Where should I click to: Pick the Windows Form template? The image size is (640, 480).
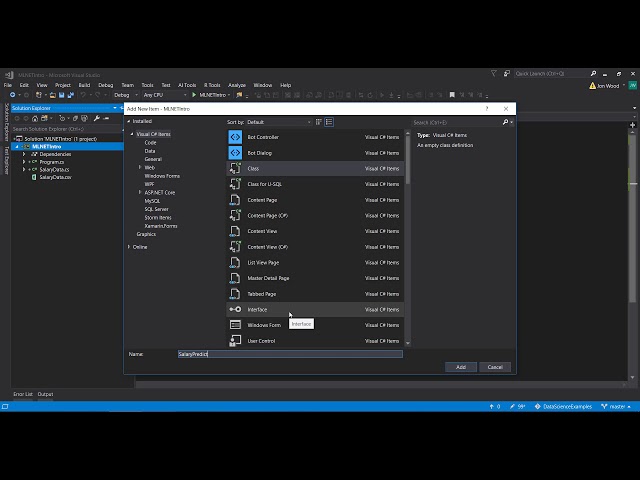(315, 325)
